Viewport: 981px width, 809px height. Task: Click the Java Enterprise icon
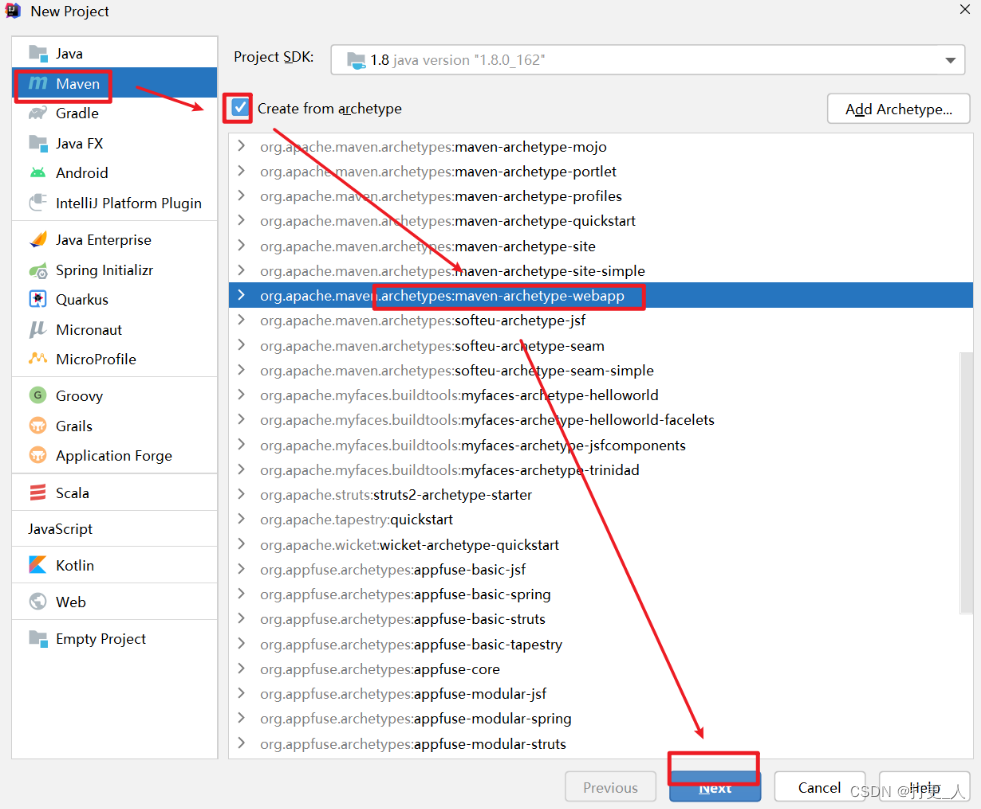coord(38,240)
